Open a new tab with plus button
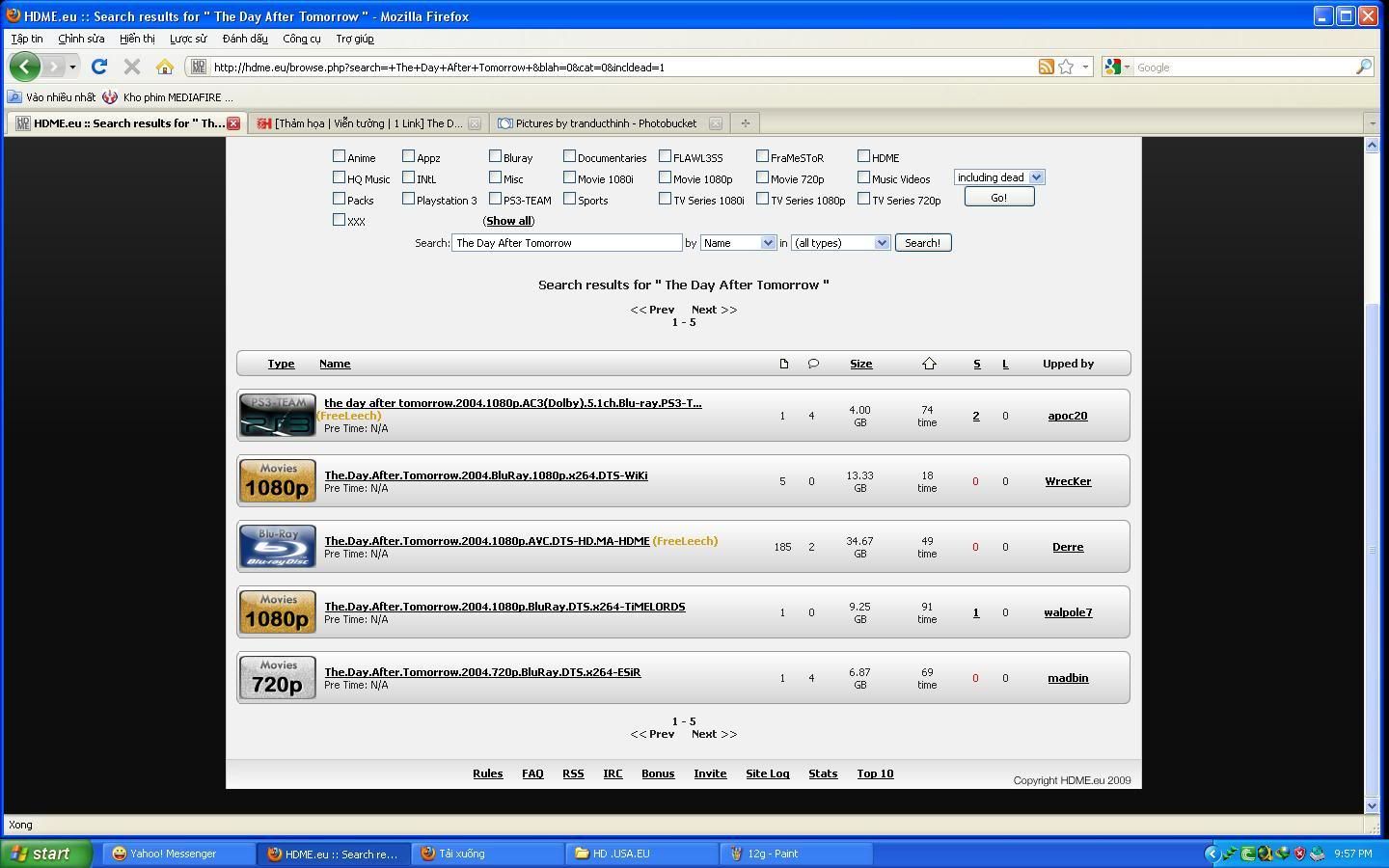 (x=745, y=123)
